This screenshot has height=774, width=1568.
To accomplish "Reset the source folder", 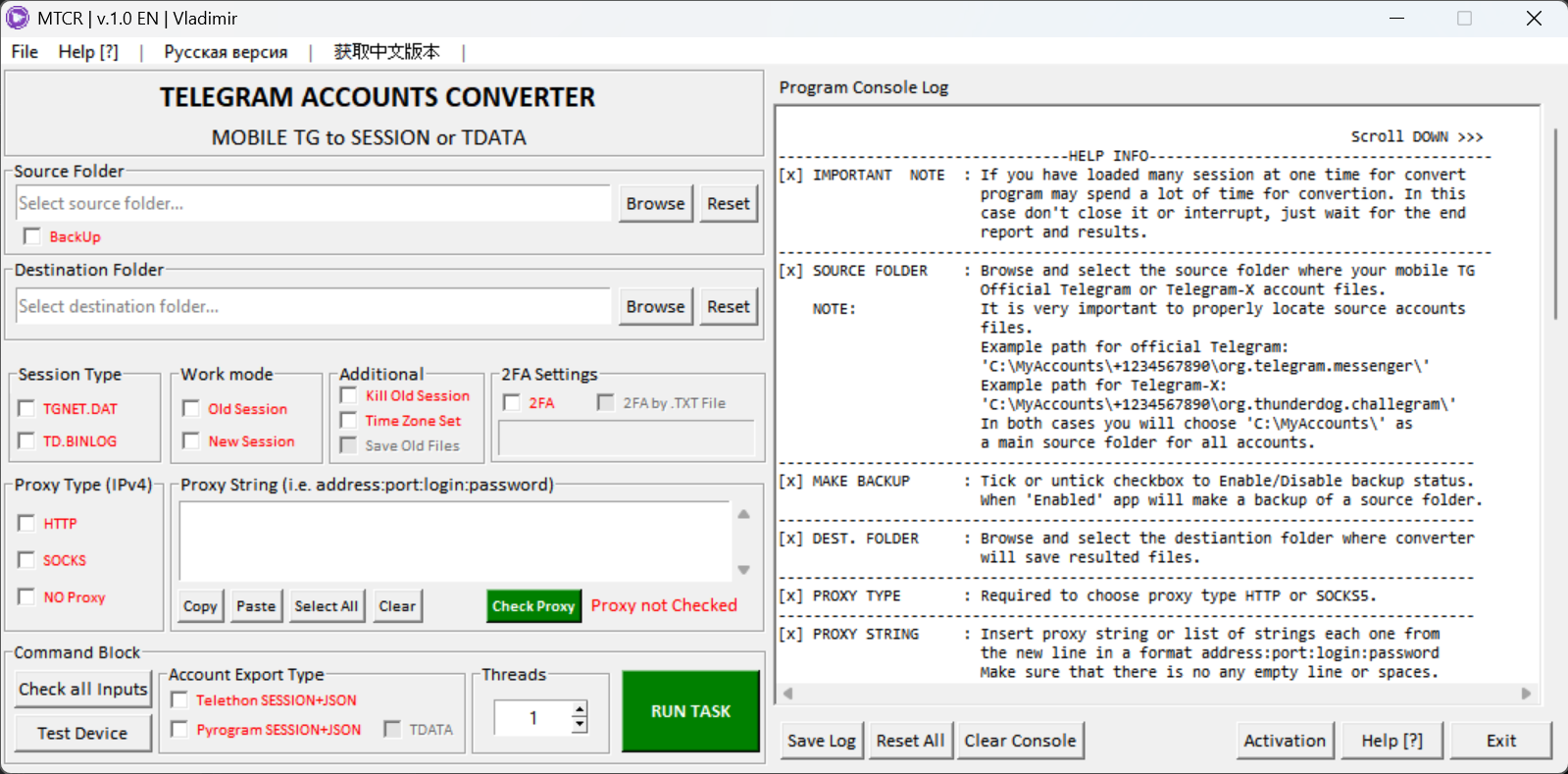I will 729,203.
